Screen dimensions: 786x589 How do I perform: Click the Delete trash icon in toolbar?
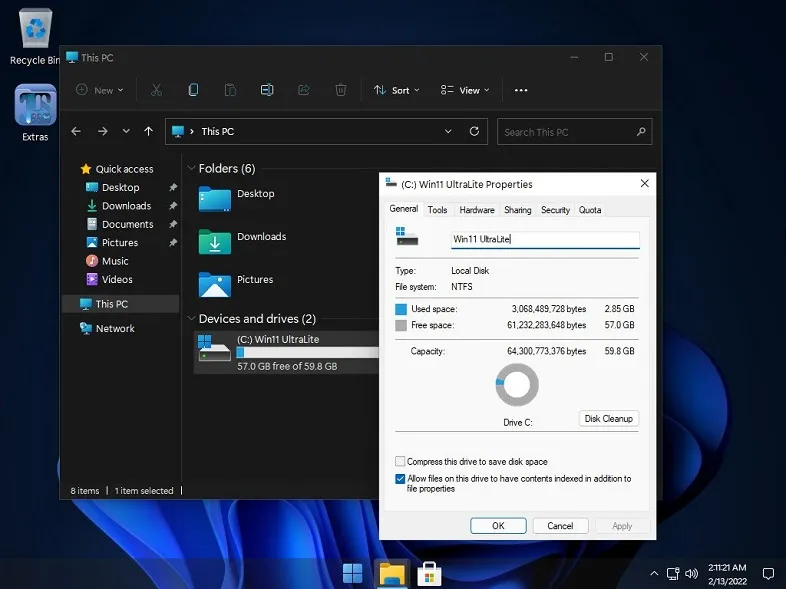click(x=340, y=90)
